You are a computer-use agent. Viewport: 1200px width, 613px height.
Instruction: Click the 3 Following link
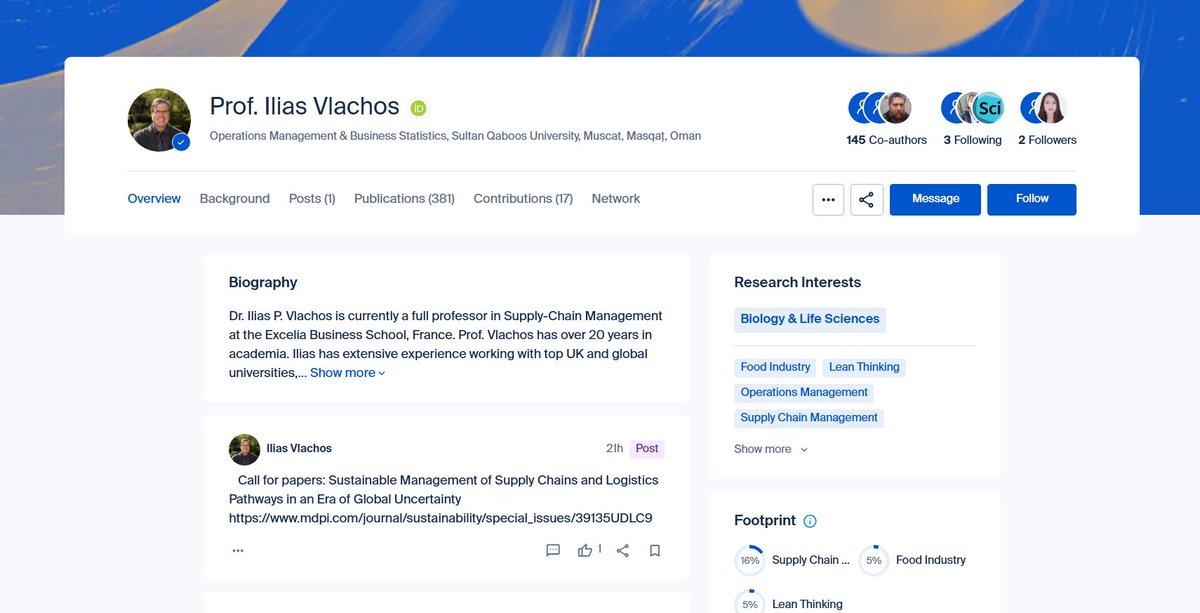pyautogui.click(x=973, y=140)
